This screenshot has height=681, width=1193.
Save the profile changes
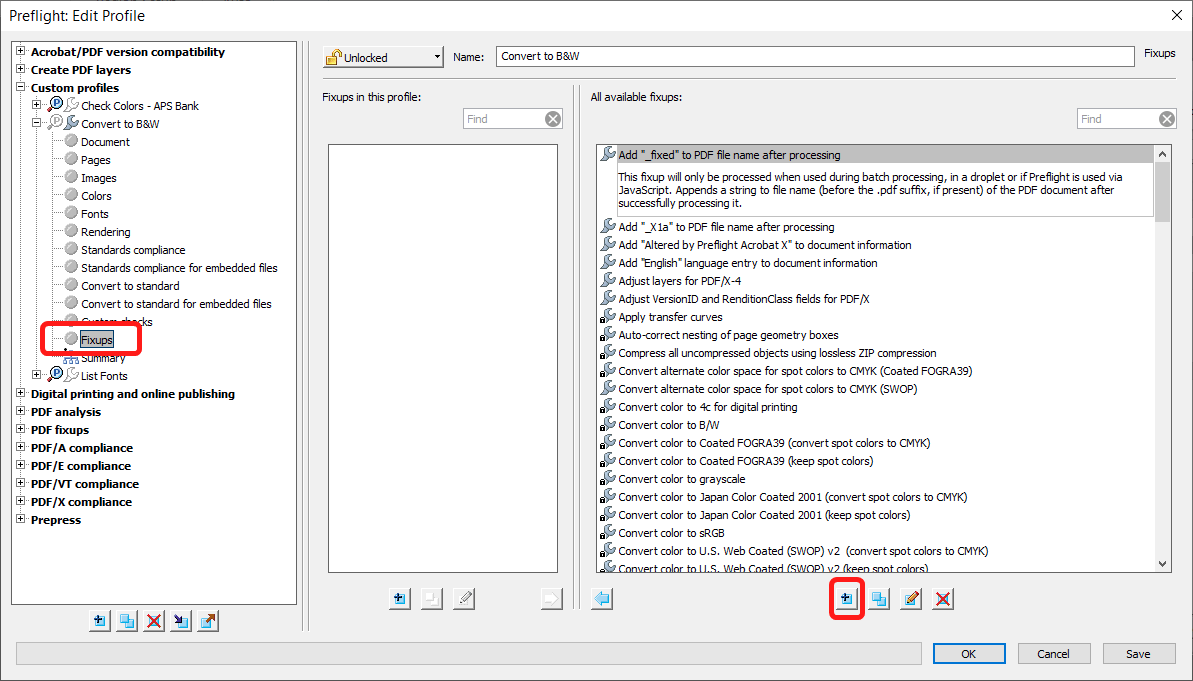click(x=1138, y=653)
